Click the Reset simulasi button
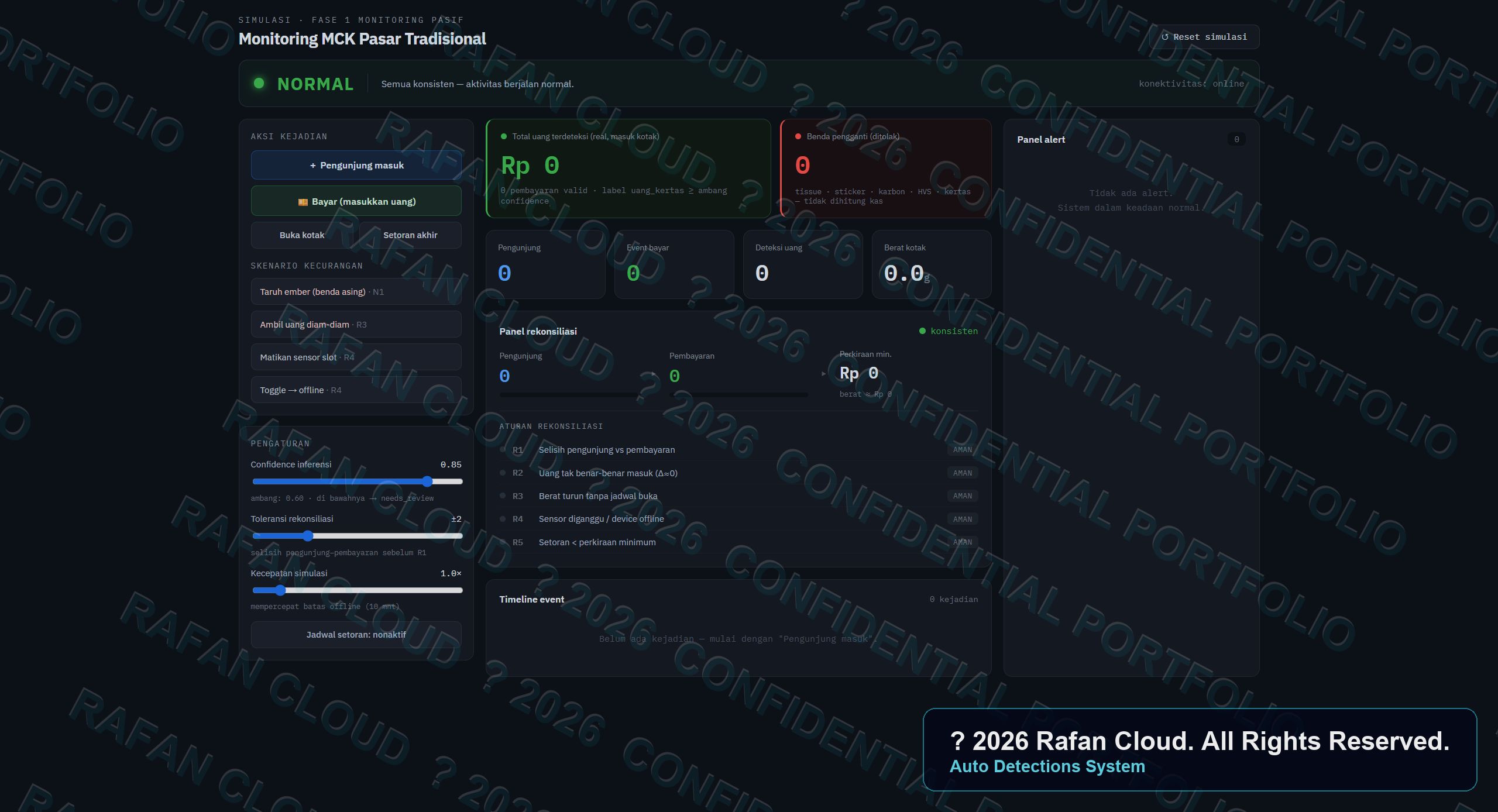The width and height of the screenshot is (1498, 812). pos(1204,37)
